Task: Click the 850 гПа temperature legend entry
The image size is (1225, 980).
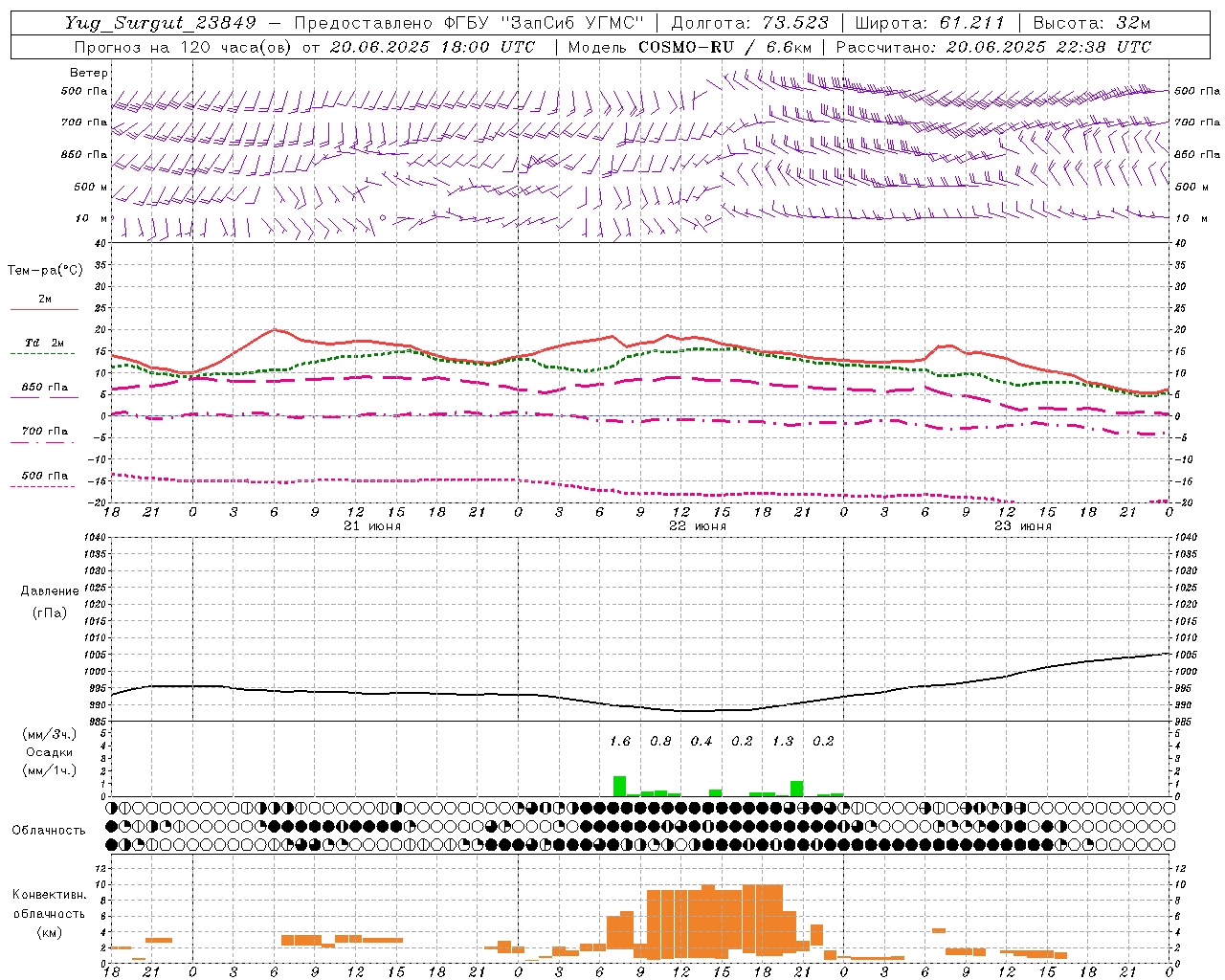Action: [45, 388]
